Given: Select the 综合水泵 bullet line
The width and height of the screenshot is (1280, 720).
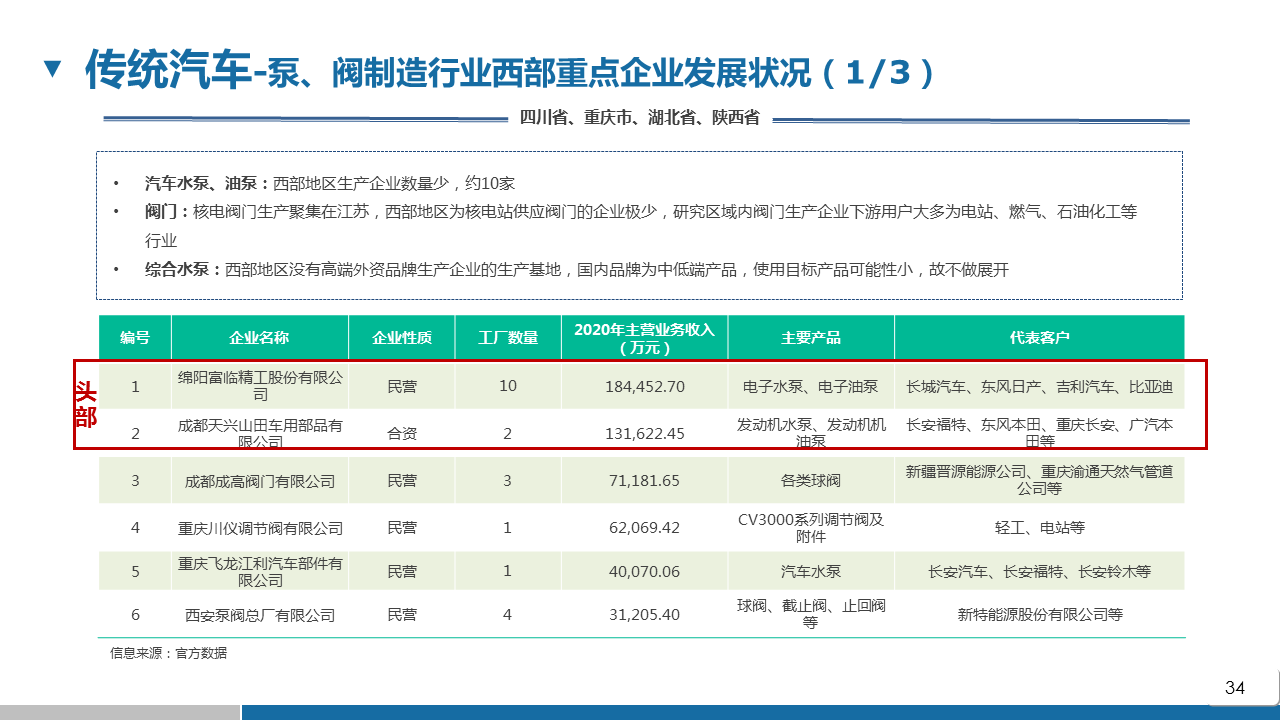Looking at the screenshot, I should point(576,270).
